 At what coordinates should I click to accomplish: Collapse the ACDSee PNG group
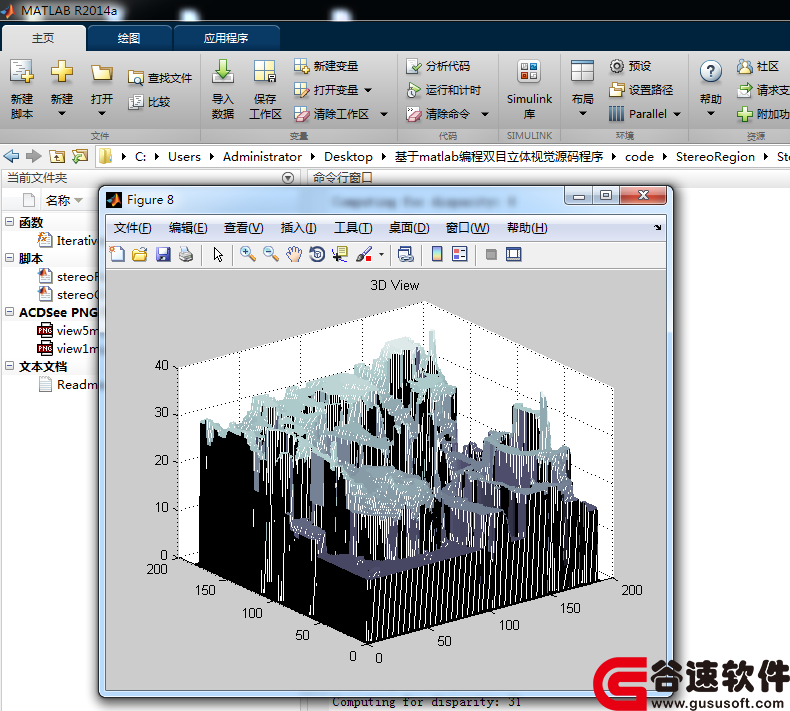[9, 311]
